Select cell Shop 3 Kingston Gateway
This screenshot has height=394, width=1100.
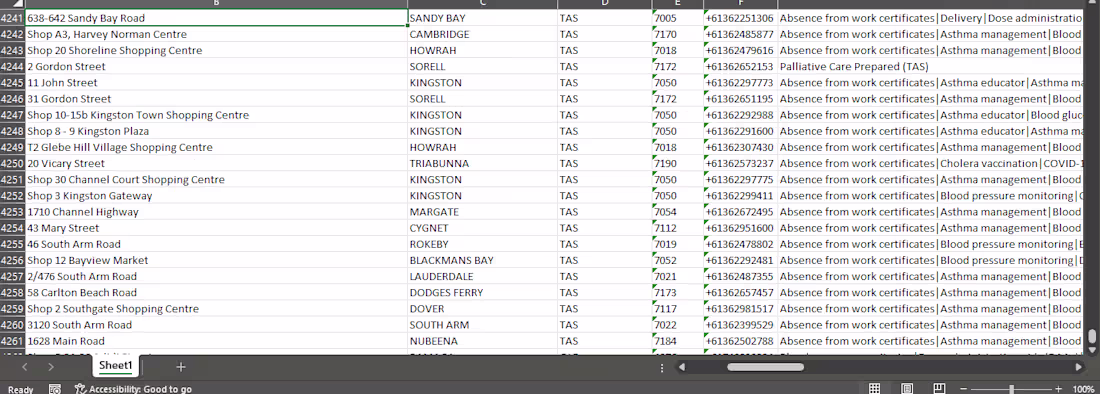coord(216,196)
